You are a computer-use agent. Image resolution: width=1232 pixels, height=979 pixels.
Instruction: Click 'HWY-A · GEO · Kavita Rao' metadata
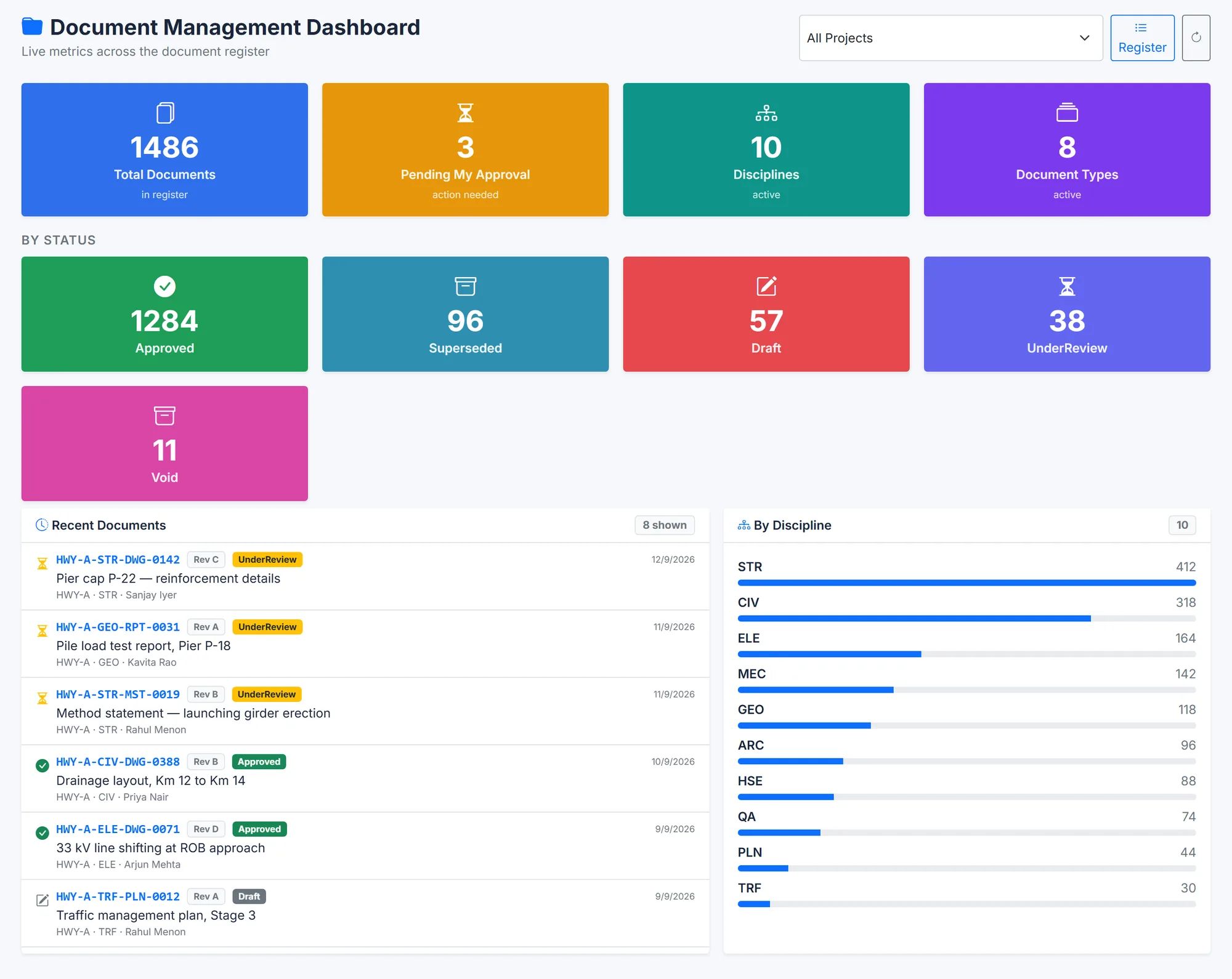tap(116, 663)
